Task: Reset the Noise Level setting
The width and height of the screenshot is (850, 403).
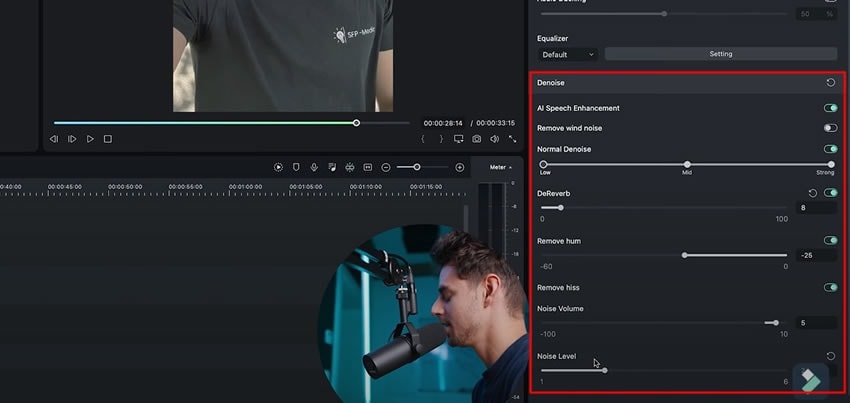Action: (x=830, y=356)
